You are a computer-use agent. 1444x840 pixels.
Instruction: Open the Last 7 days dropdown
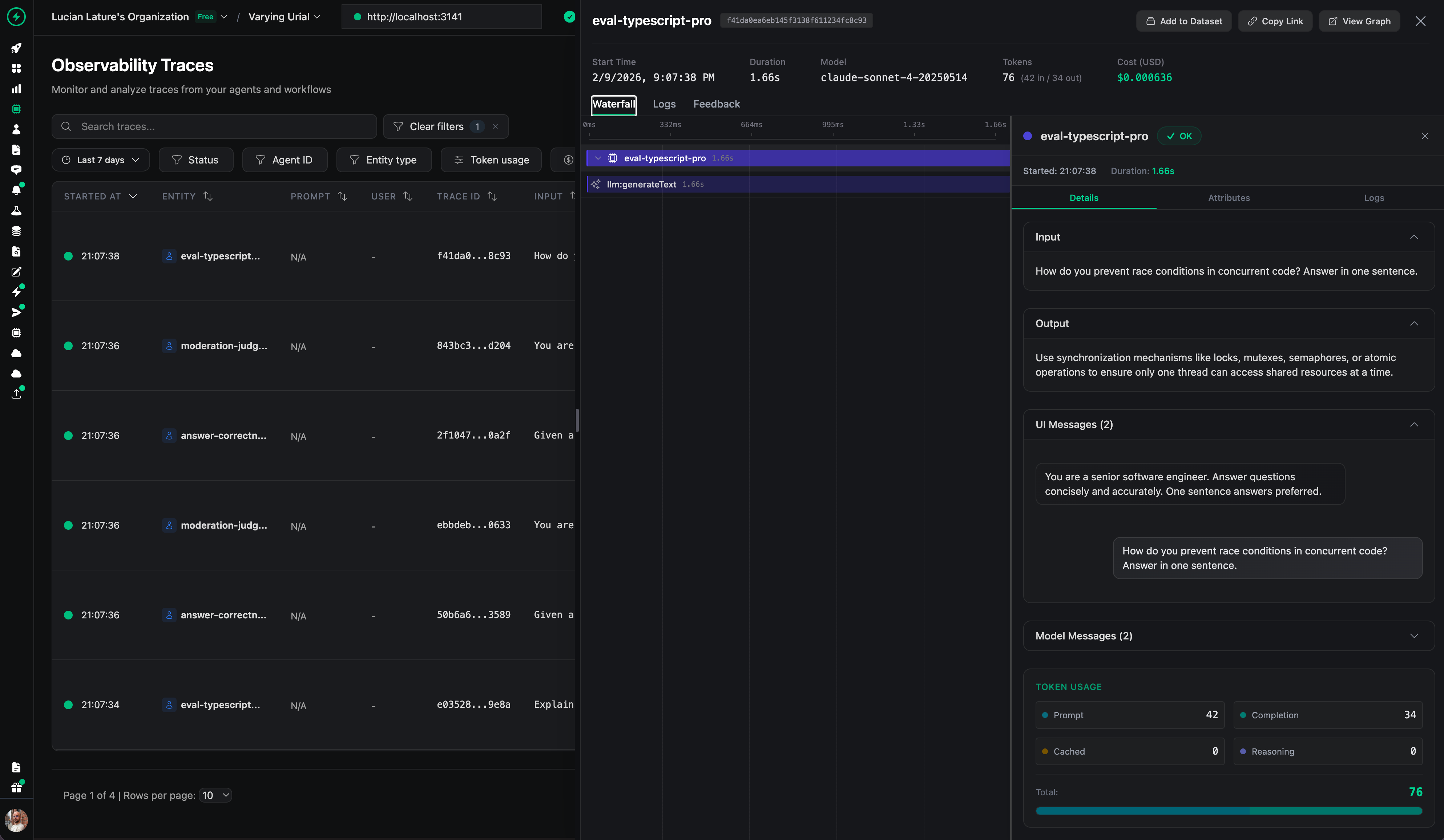(x=100, y=160)
